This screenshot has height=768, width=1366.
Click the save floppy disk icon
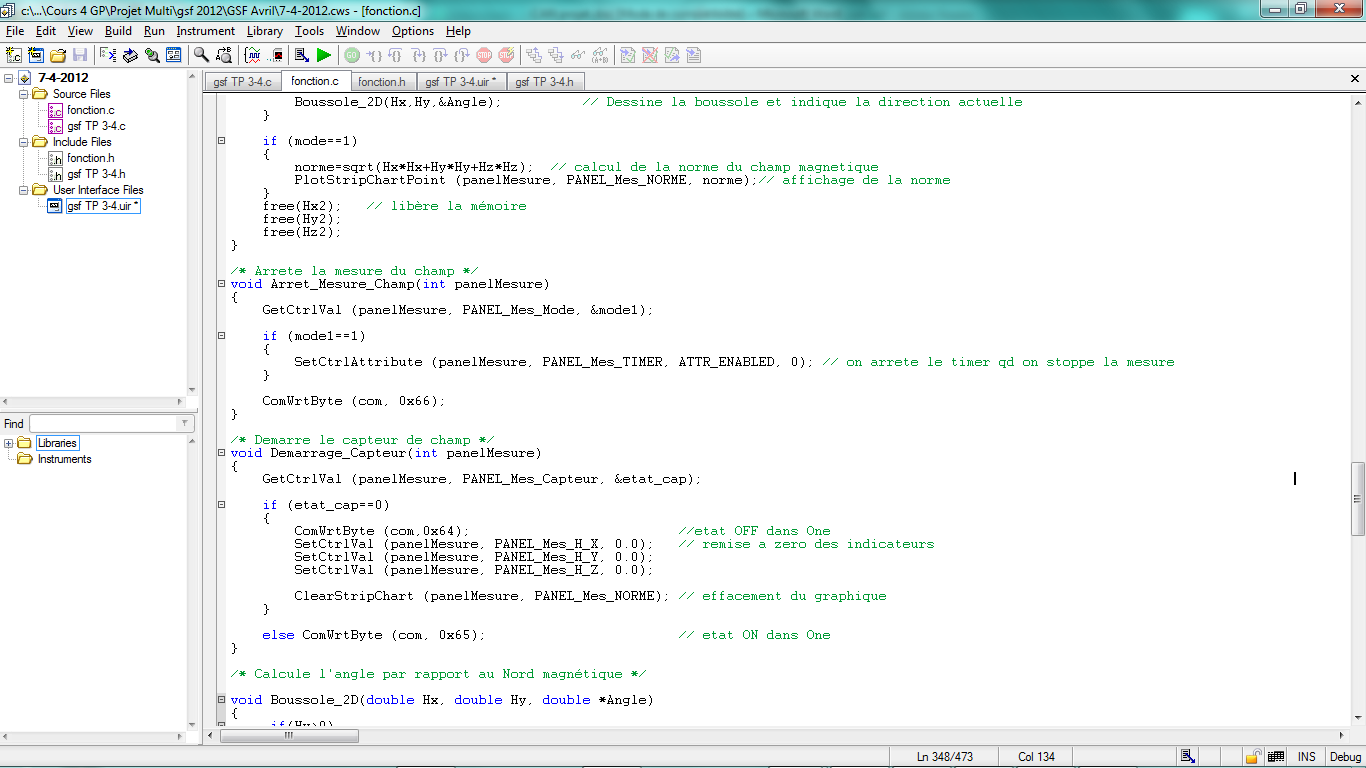click(80, 55)
